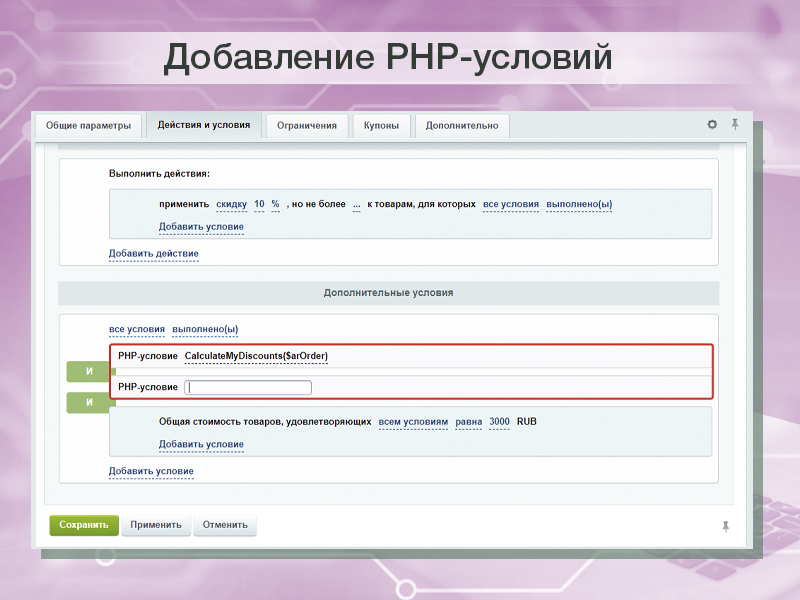The height and width of the screenshot is (600, 800).
Task: Open the Ограничения tab
Action: (x=306, y=126)
